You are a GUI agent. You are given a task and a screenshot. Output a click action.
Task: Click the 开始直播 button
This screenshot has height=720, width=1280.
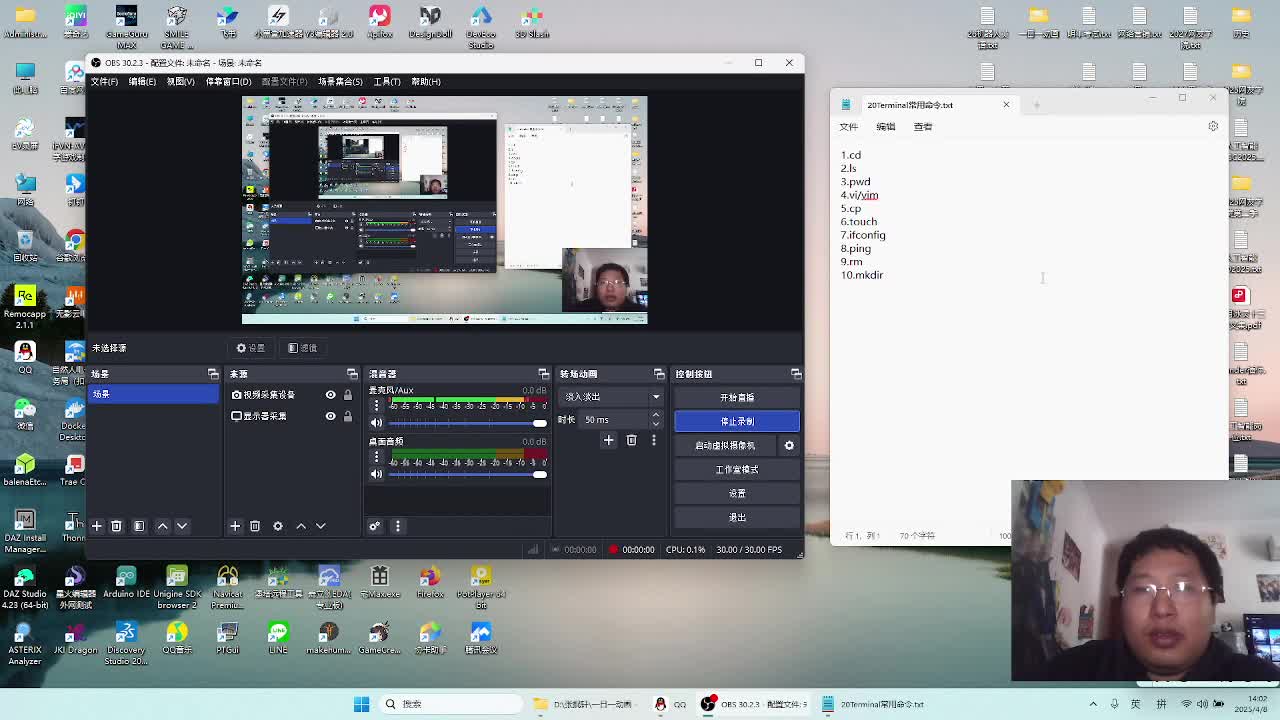point(737,397)
